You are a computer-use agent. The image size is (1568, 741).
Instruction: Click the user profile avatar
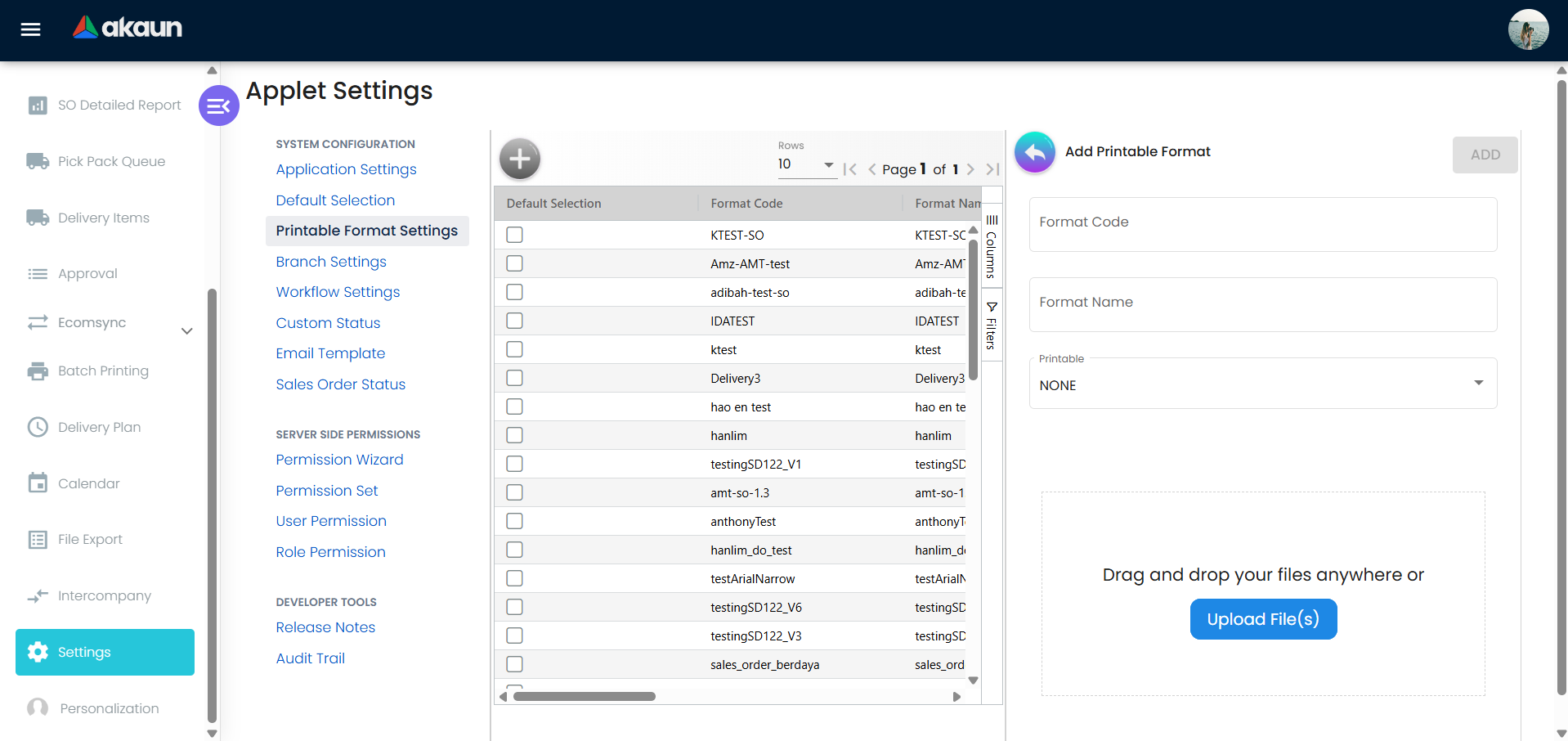(1527, 29)
